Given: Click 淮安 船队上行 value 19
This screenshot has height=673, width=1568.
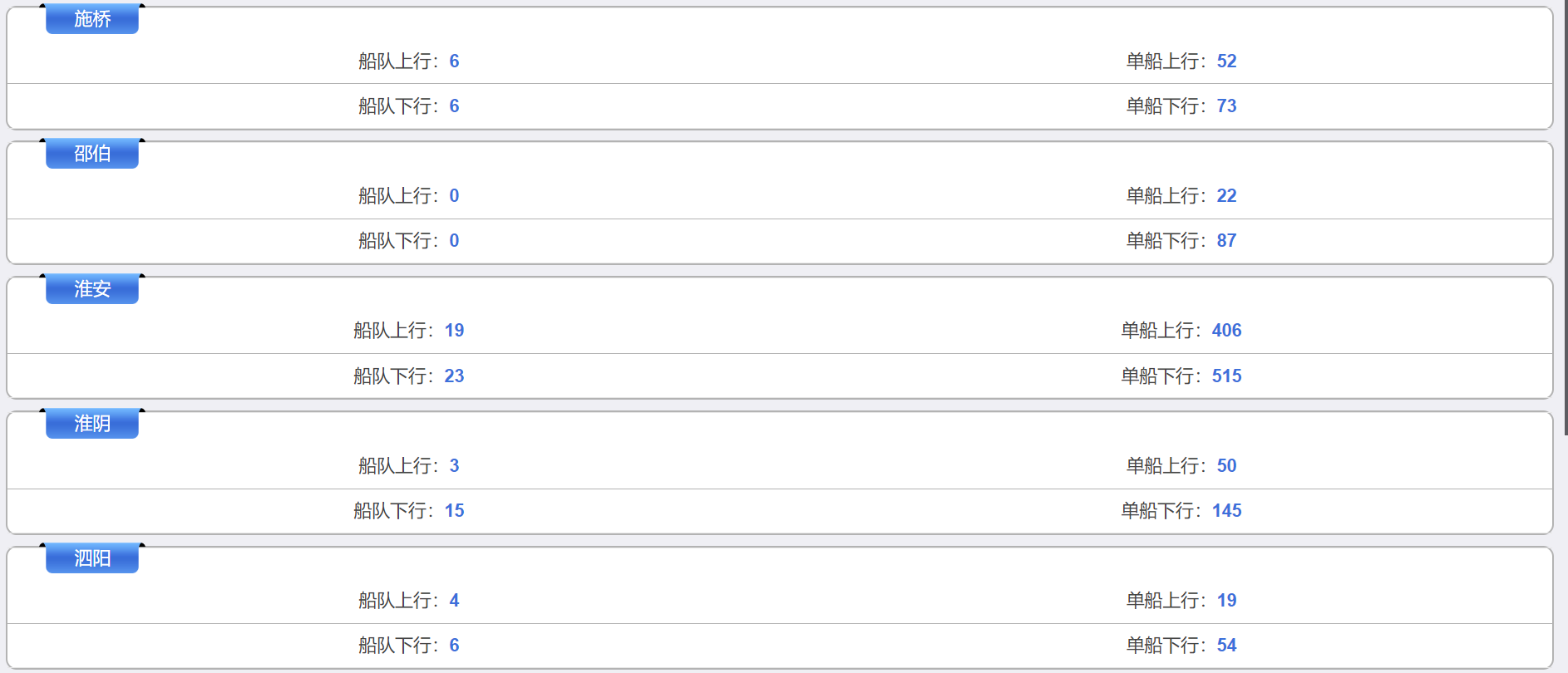Looking at the screenshot, I should [454, 331].
